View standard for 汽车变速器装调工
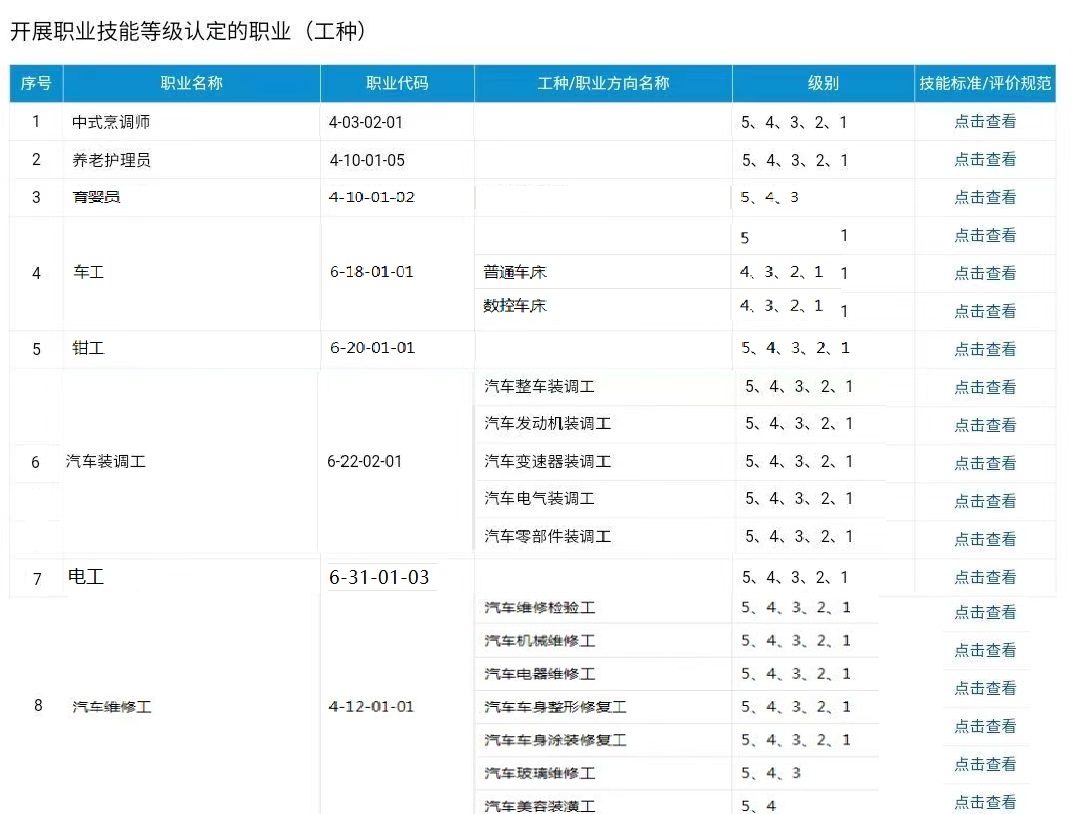 [986, 462]
